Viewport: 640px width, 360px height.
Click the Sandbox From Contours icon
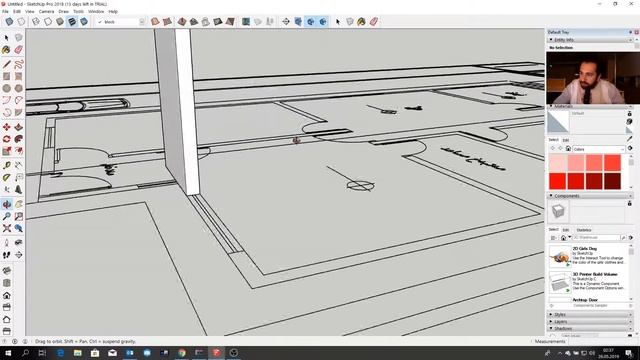coord(155,22)
